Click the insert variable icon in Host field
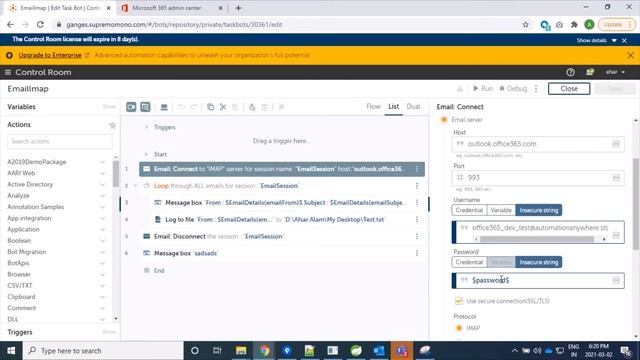 pos(616,144)
